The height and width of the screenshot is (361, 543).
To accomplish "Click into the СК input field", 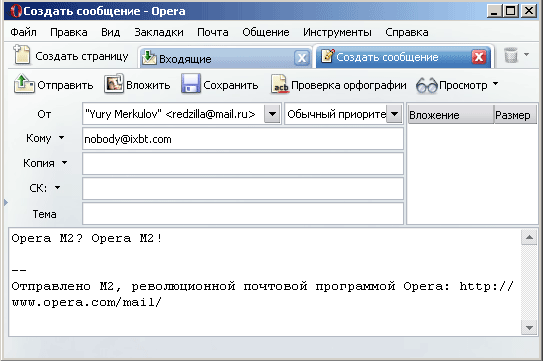I will pos(243,188).
